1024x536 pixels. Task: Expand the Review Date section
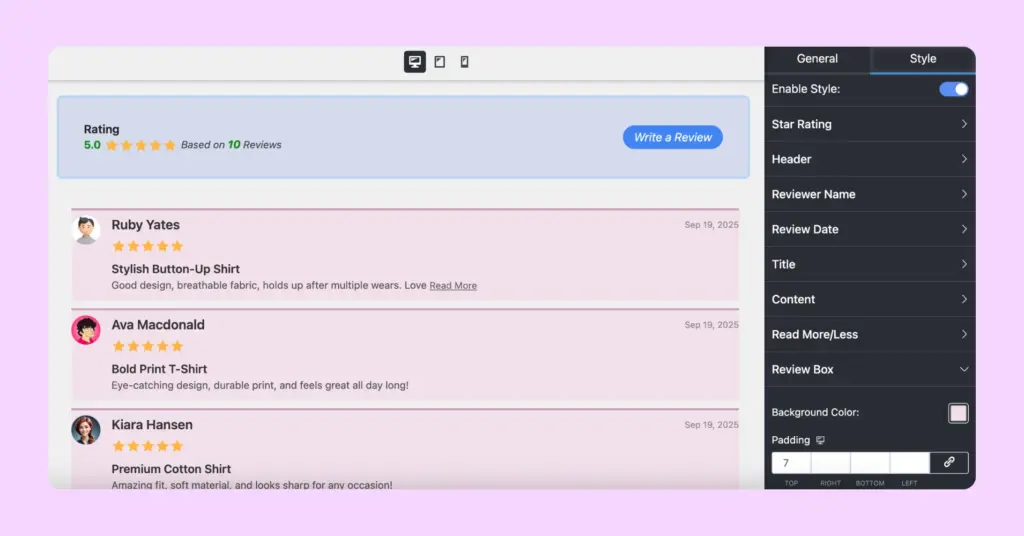pyautogui.click(x=869, y=229)
